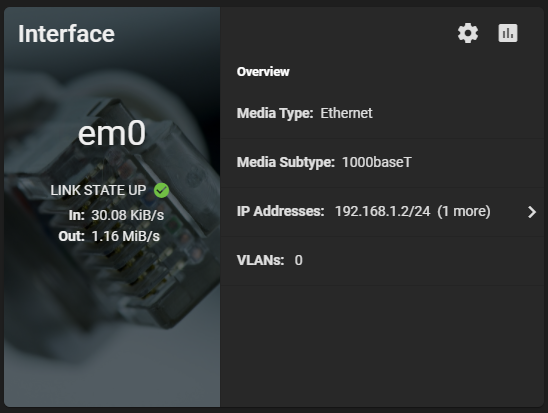The height and width of the screenshot is (413, 548).
Task: Click the VLANs count 0
Action: pos(298,261)
